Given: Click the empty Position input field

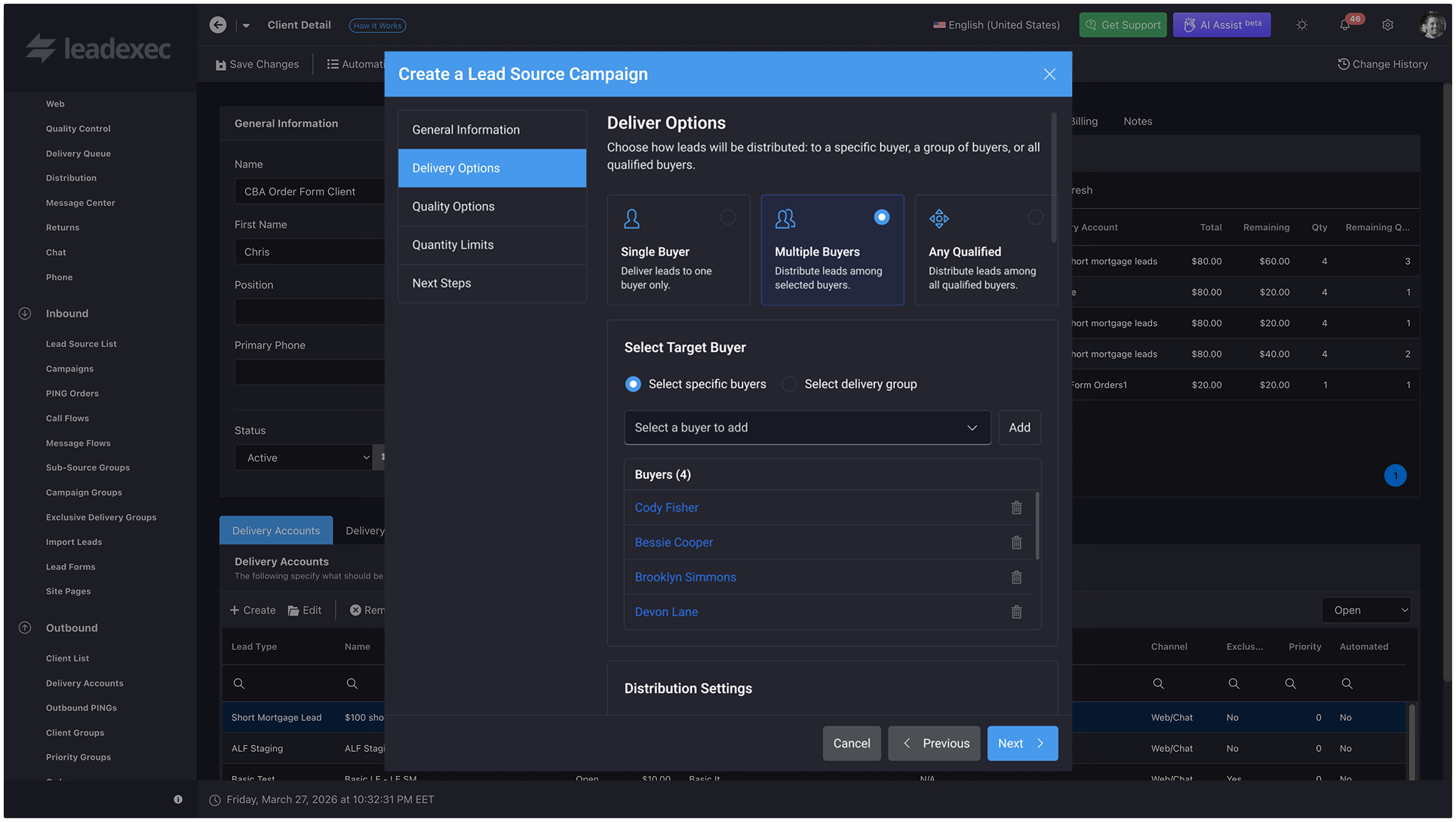Looking at the screenshot, I should (309, 312).
